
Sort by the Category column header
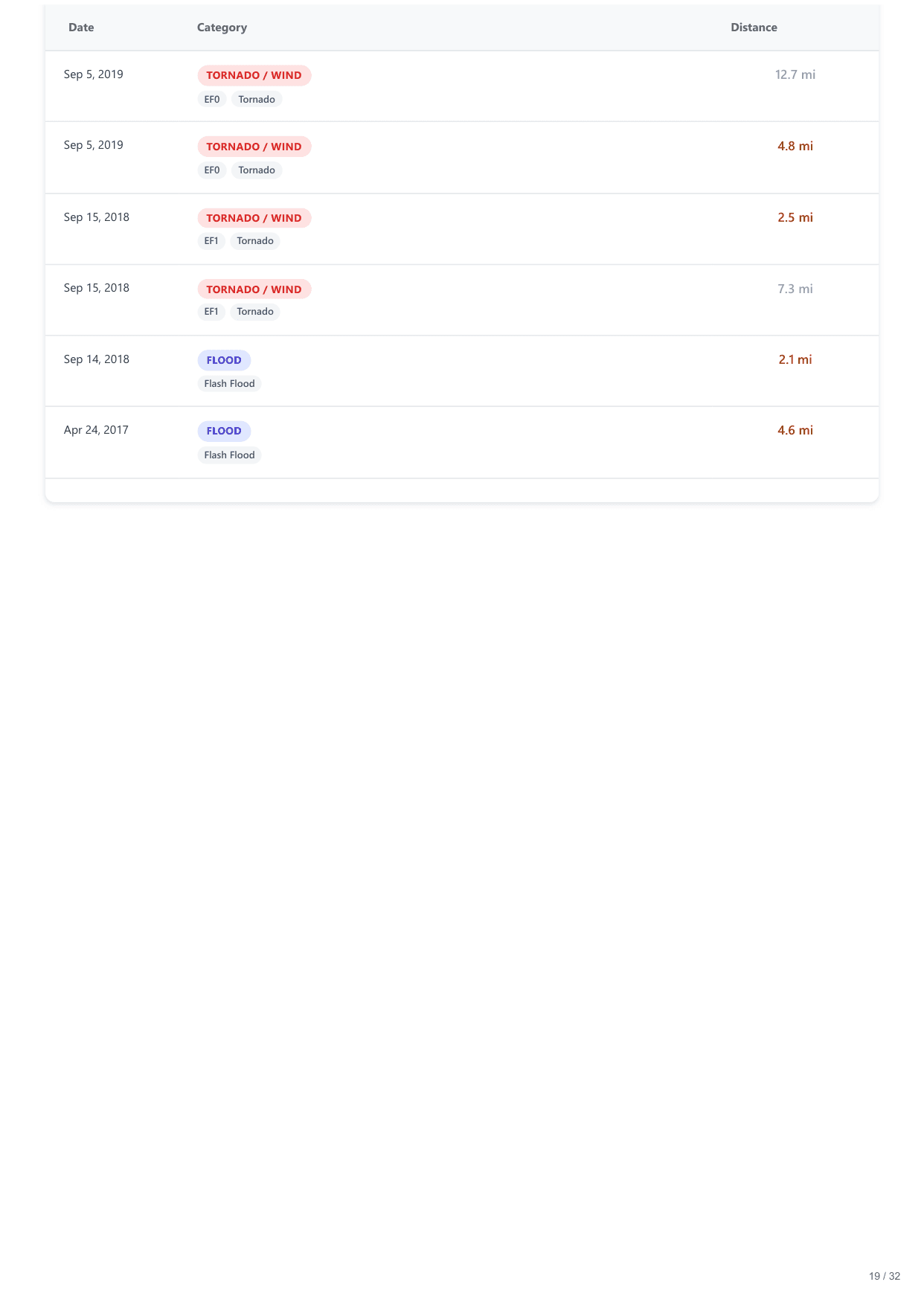(222, 28)
